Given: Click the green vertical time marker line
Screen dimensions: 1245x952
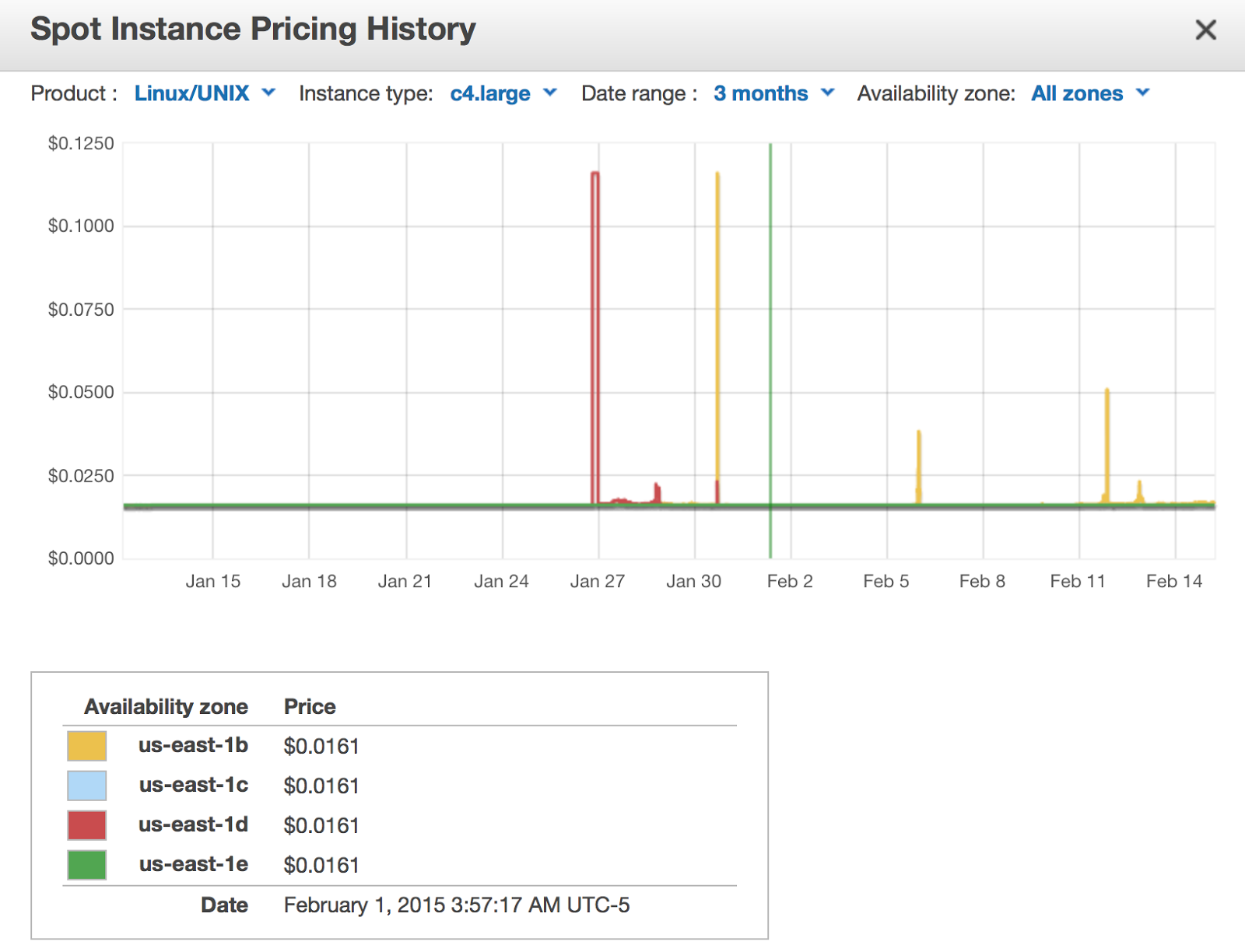Looking at the screenshot, I should tap(770, 350).
